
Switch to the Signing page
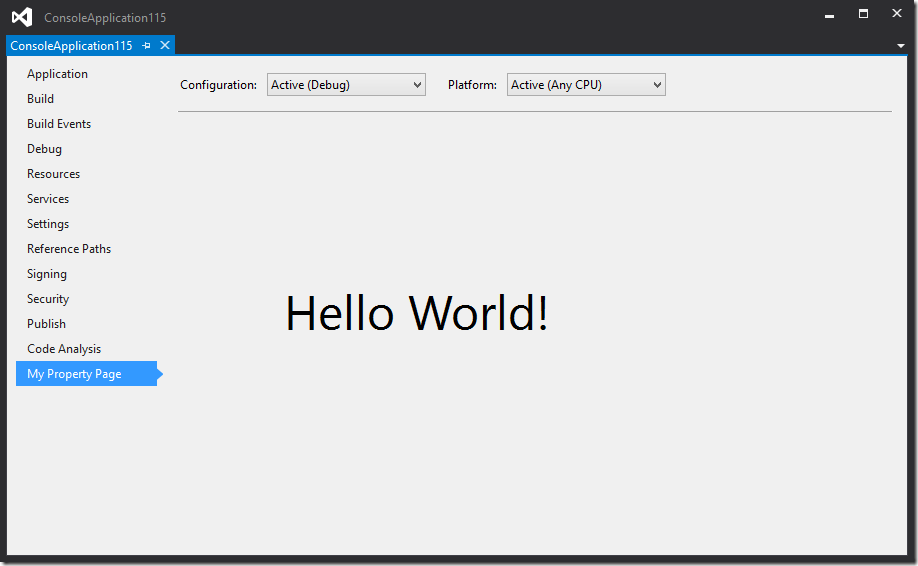pos(47,274)
